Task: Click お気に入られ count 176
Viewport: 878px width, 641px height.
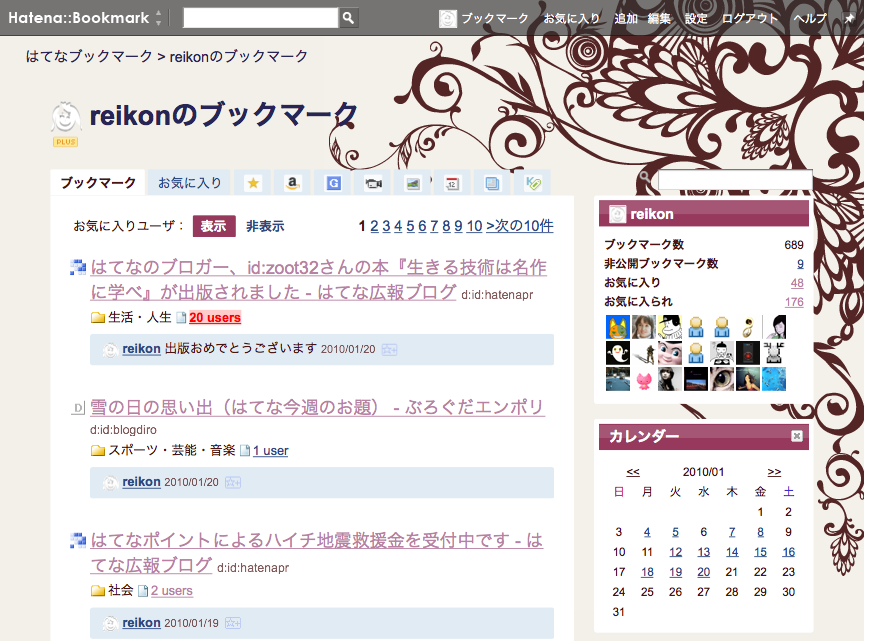Action: click(794, 302)
